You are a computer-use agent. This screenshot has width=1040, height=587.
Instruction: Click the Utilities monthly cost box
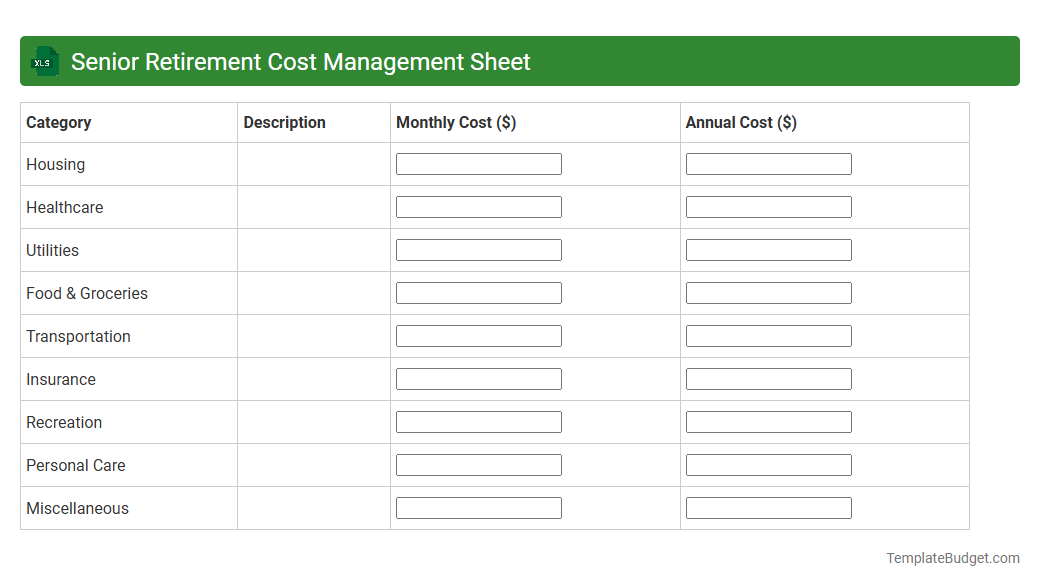478,249
